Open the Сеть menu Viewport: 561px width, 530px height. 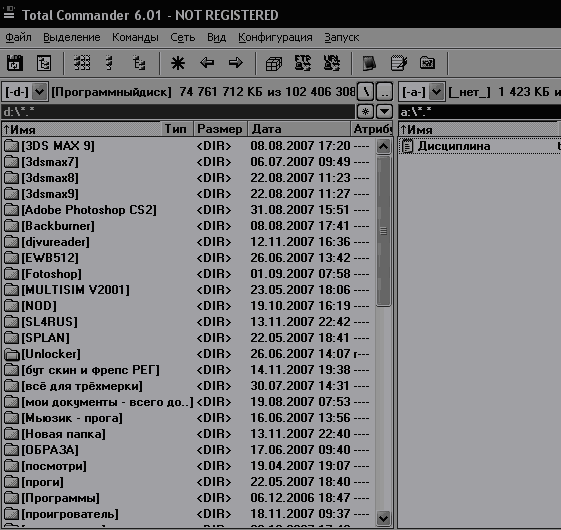coord(182,37)
